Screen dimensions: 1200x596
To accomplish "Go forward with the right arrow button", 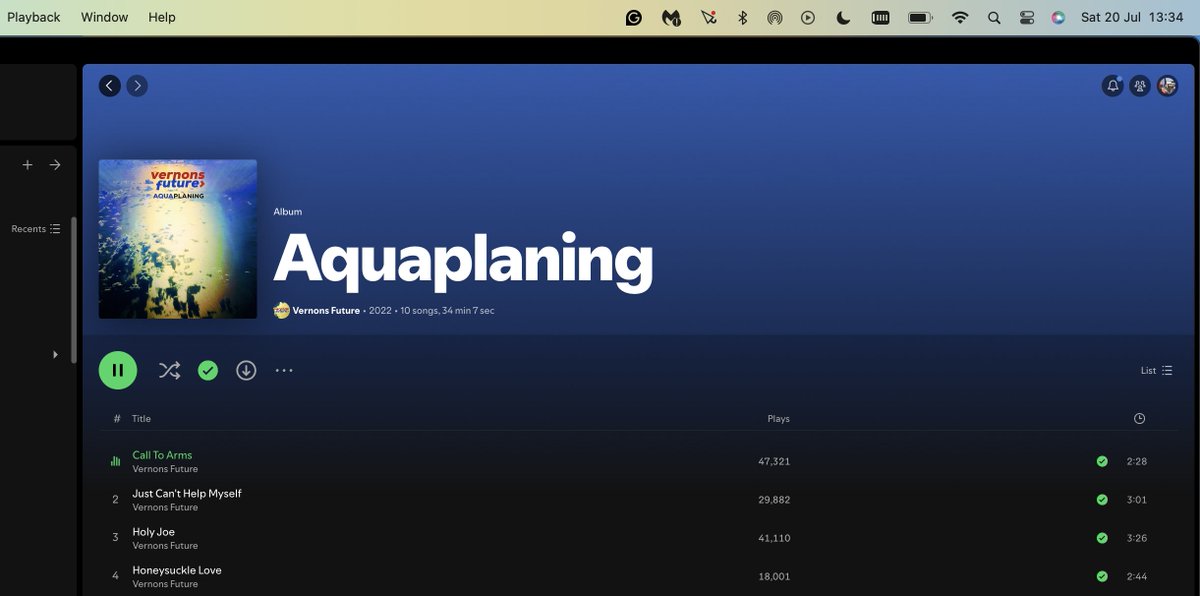I will click(x=137, y=86).
